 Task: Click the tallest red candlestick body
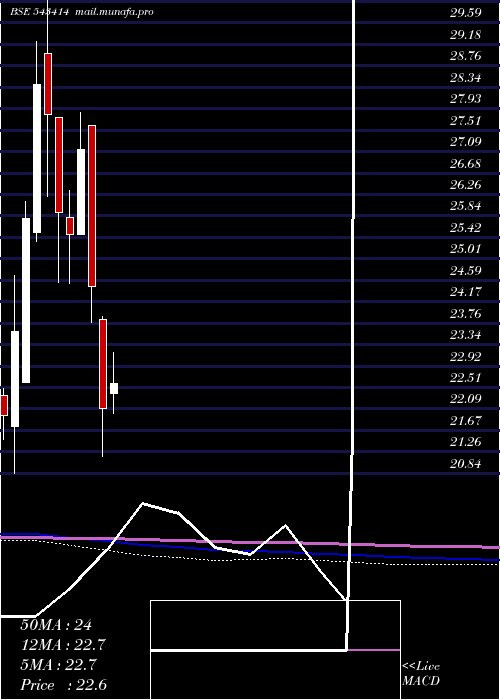pyautogui.click(x=92, y=206)
